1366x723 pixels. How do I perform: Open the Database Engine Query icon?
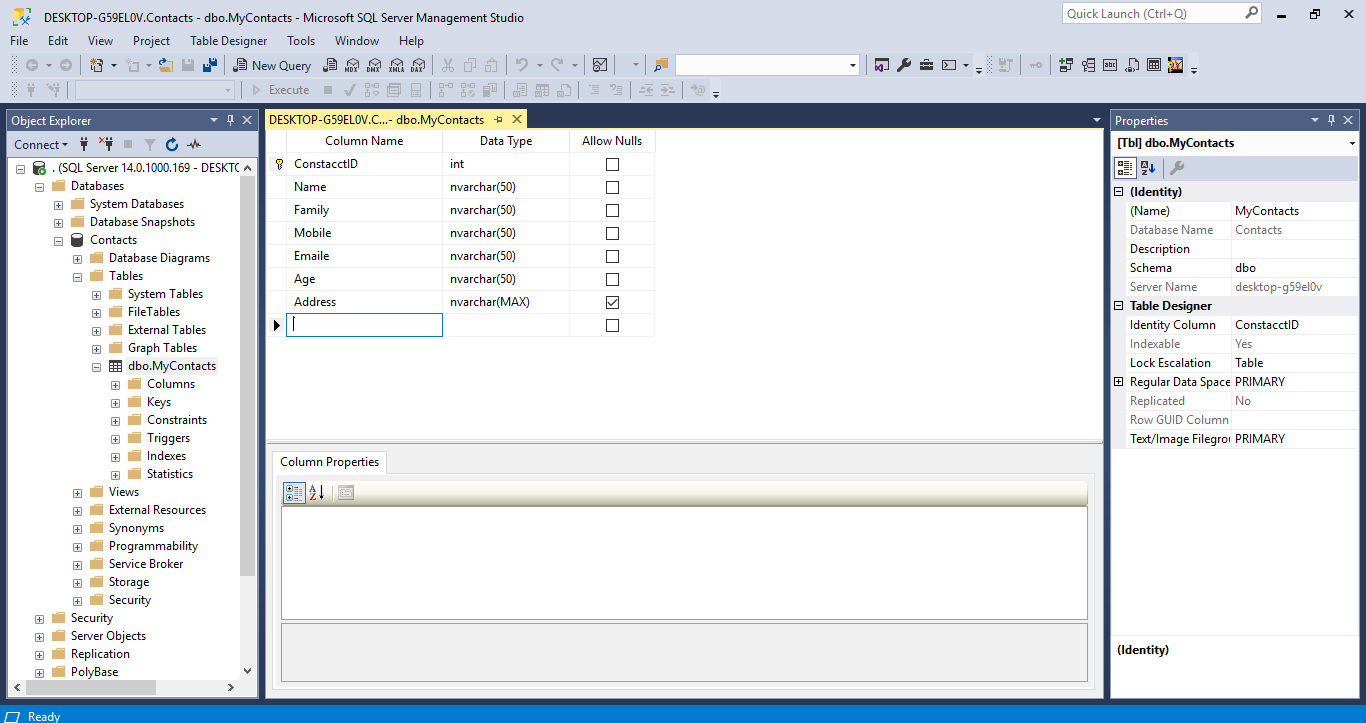[x=331, y=65]
